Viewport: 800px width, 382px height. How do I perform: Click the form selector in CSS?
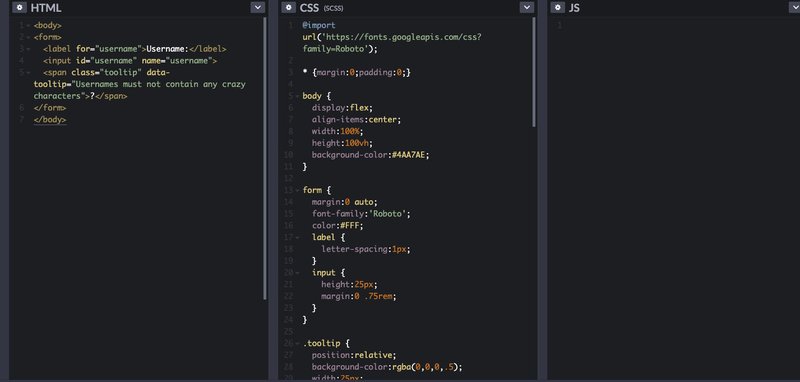point(312,190)
